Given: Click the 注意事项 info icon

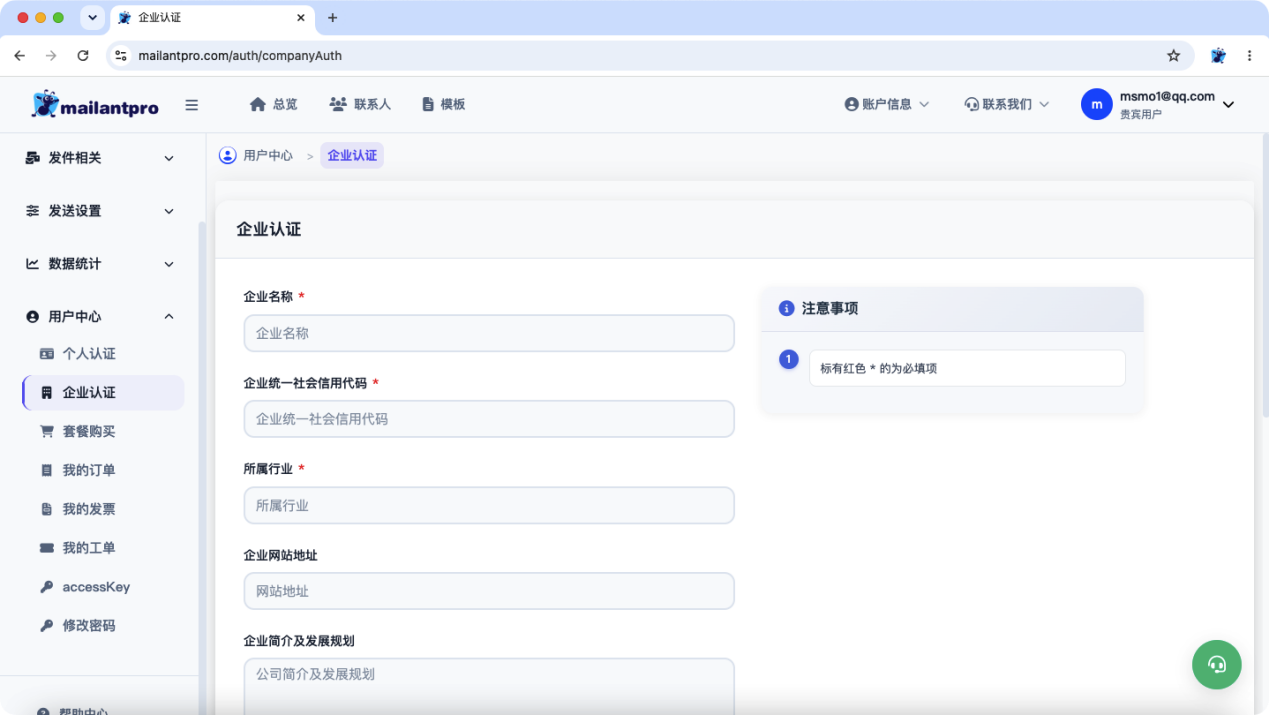Looking at the screenshot, I should tap(786, 309).
